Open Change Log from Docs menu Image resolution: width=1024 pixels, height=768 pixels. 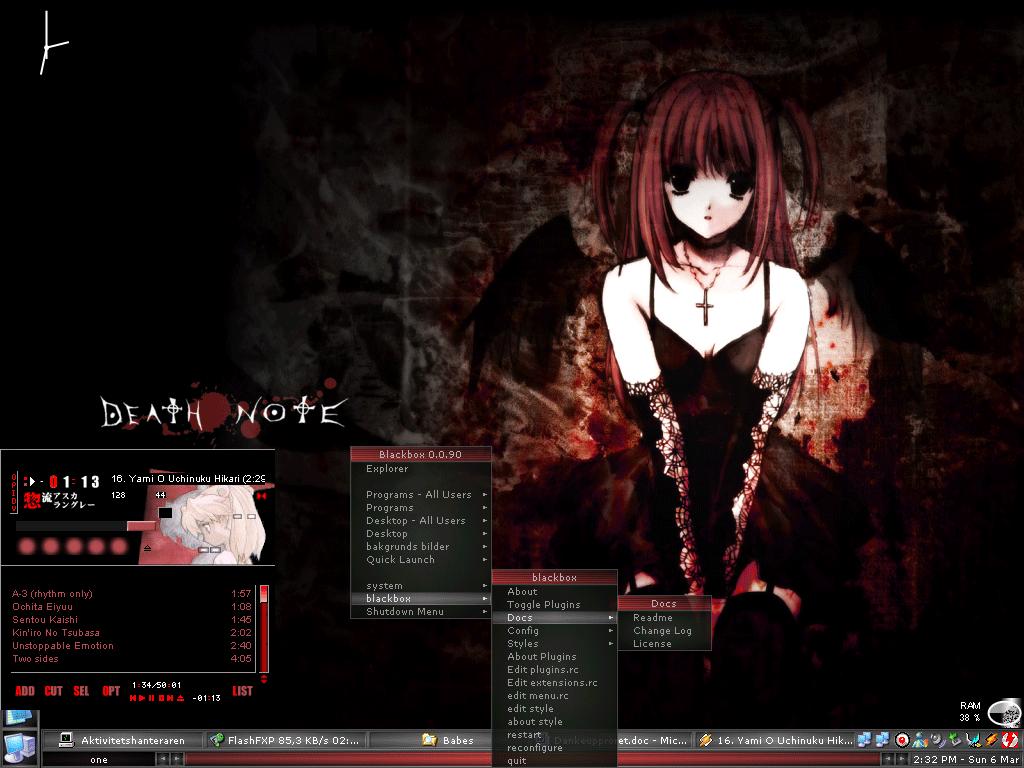664,631
